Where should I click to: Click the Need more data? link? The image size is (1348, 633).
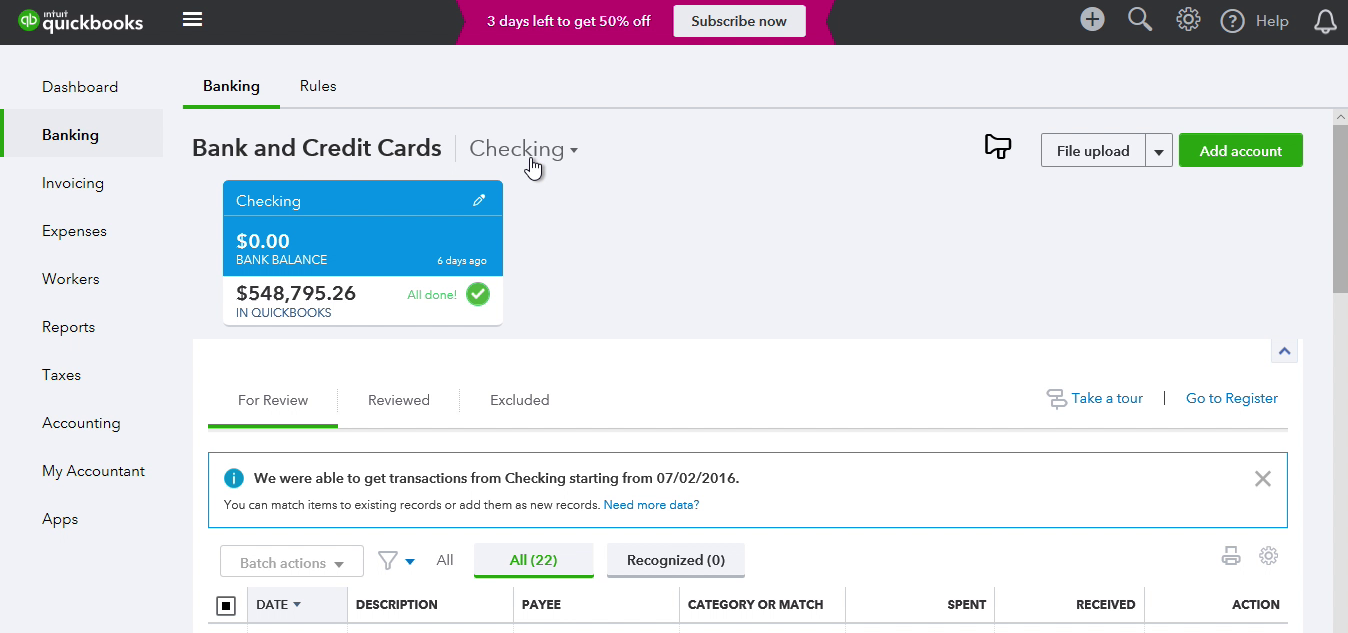click(651, 505)
